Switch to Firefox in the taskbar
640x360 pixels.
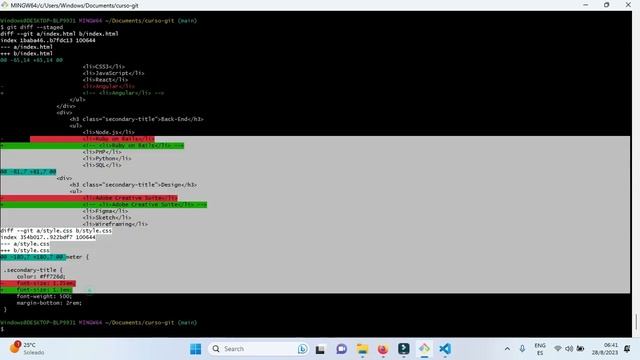click(383, 349)
